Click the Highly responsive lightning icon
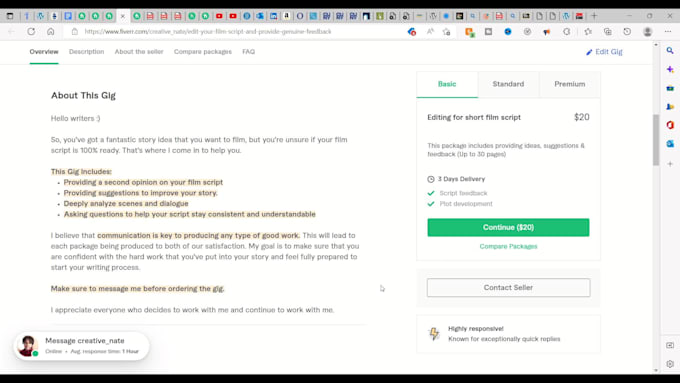680x383 pixels. point(434,333)
